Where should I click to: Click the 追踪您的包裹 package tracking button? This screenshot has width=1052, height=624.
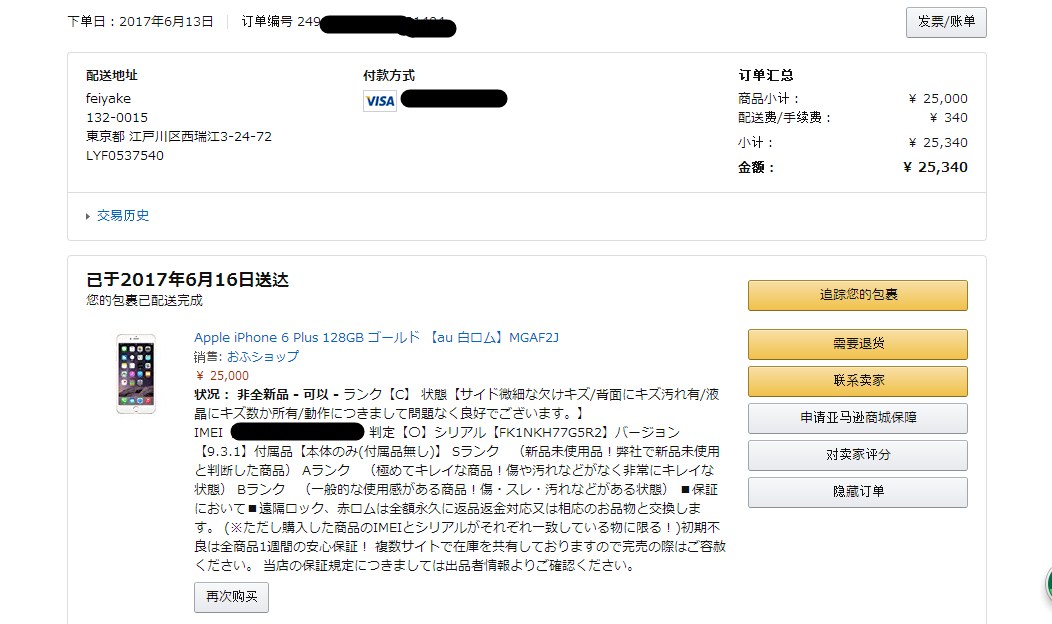(x=857, y=295)
